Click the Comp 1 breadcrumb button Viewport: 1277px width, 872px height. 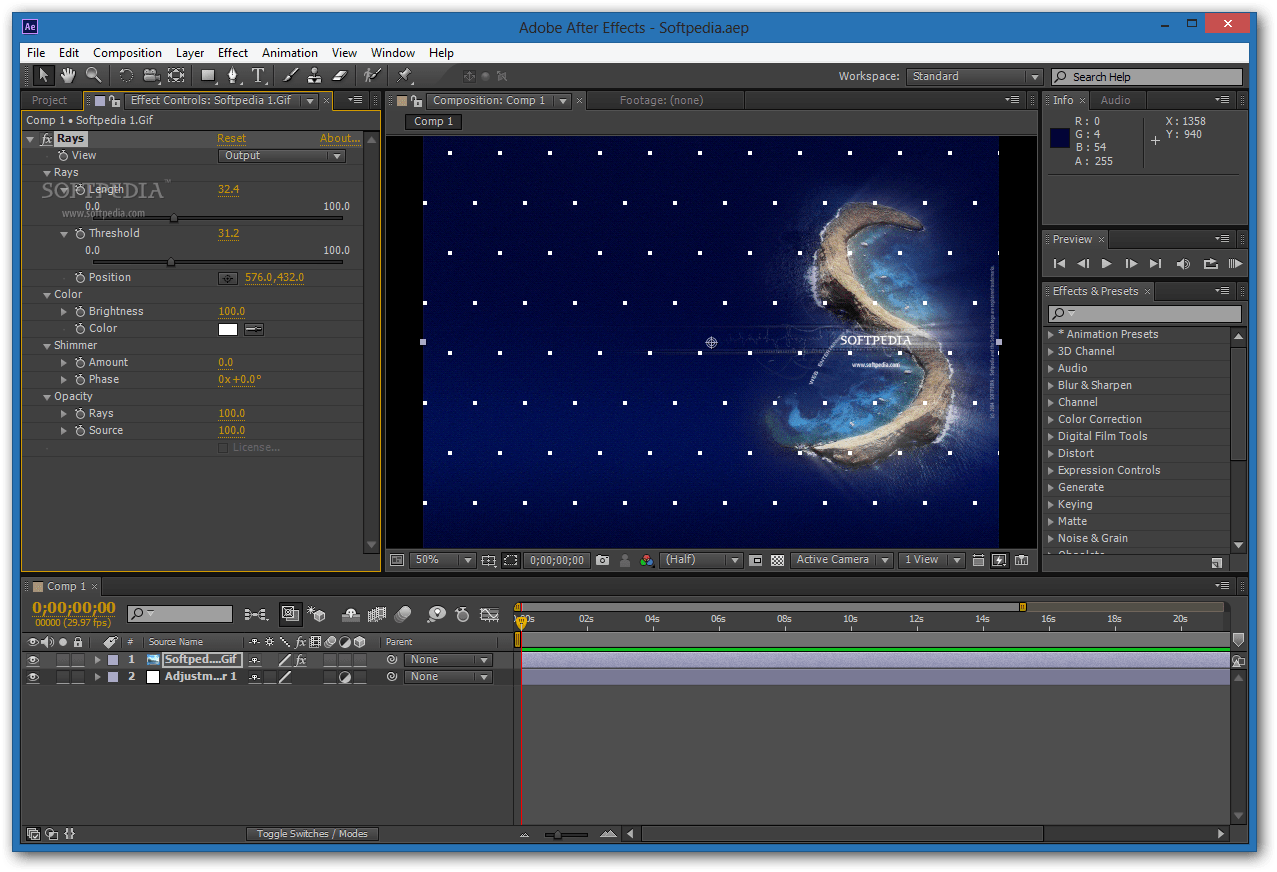coord(434,122)
